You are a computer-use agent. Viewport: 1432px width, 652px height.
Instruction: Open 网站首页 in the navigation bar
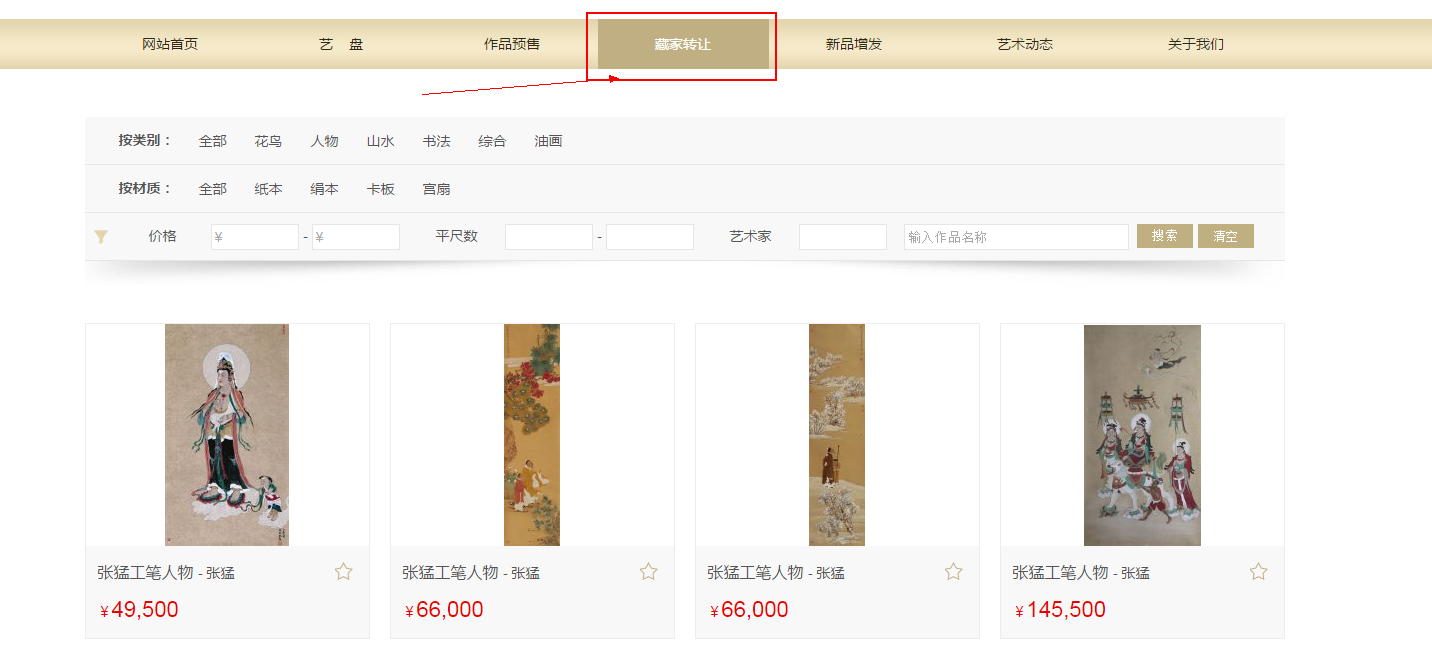coord(170,44)
